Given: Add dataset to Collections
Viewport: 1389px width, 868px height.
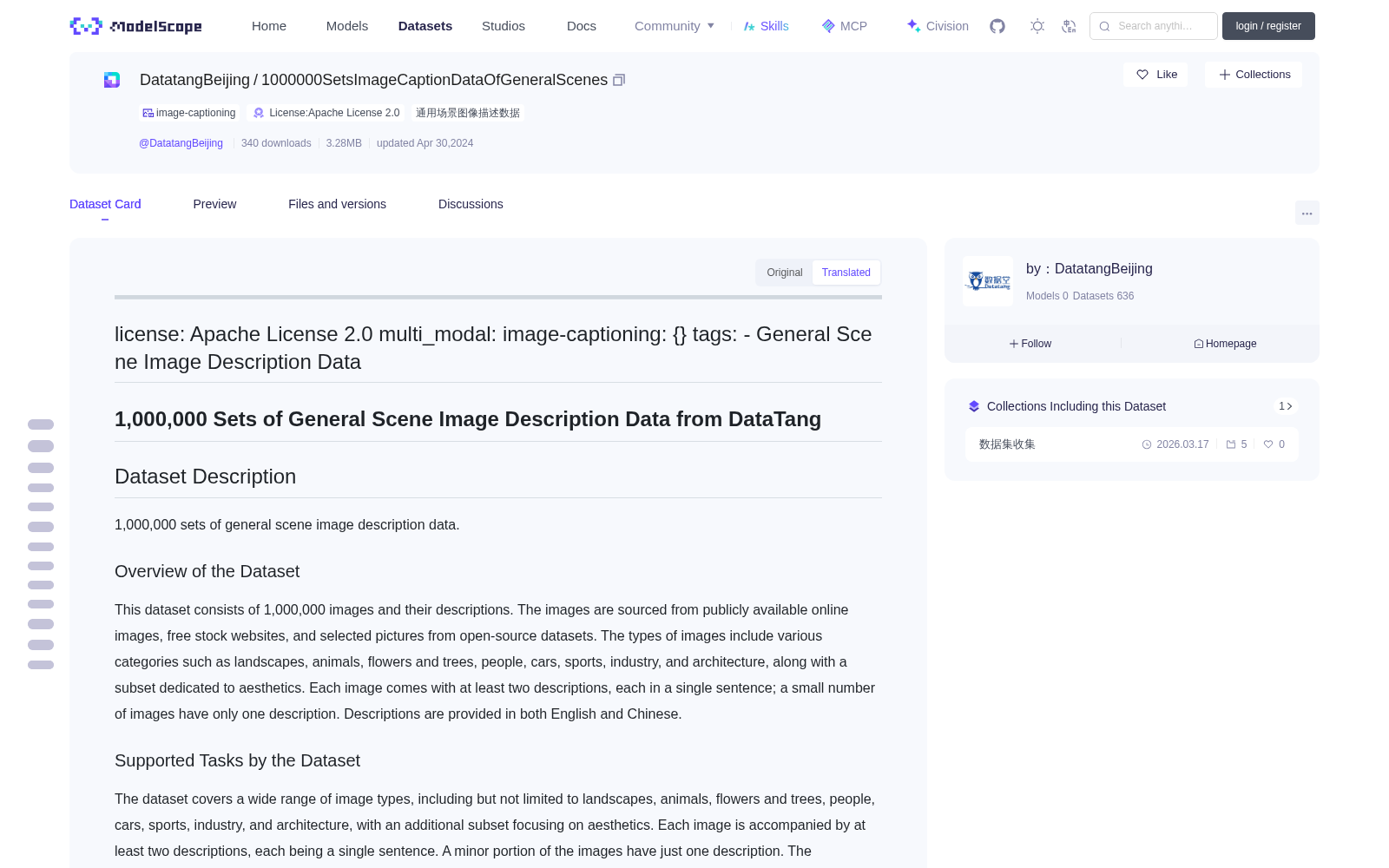Looking at the screenshot, I should [x=1254, y=75].
